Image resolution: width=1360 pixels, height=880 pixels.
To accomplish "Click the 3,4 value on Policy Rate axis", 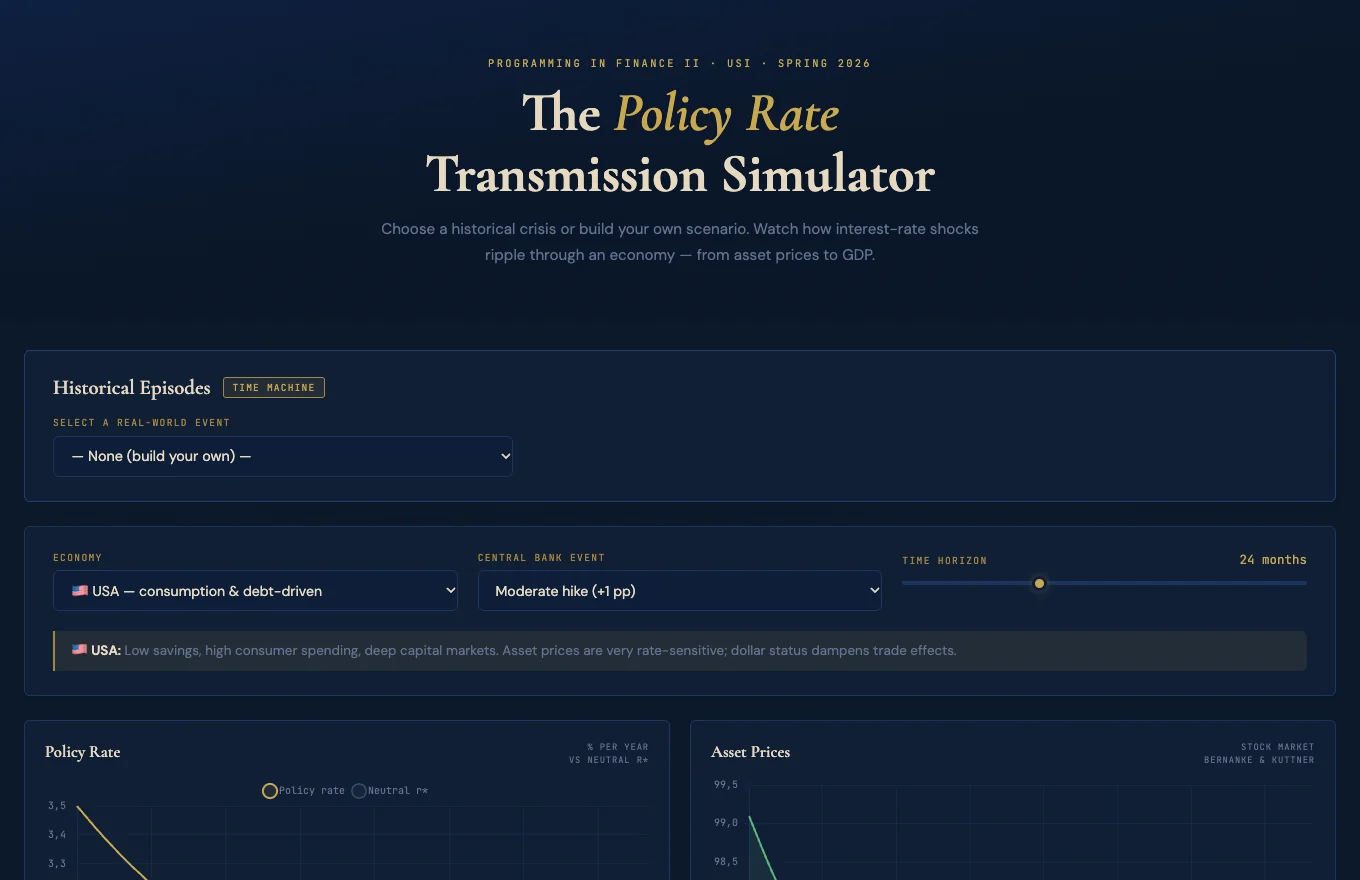I will pos(57,835).
